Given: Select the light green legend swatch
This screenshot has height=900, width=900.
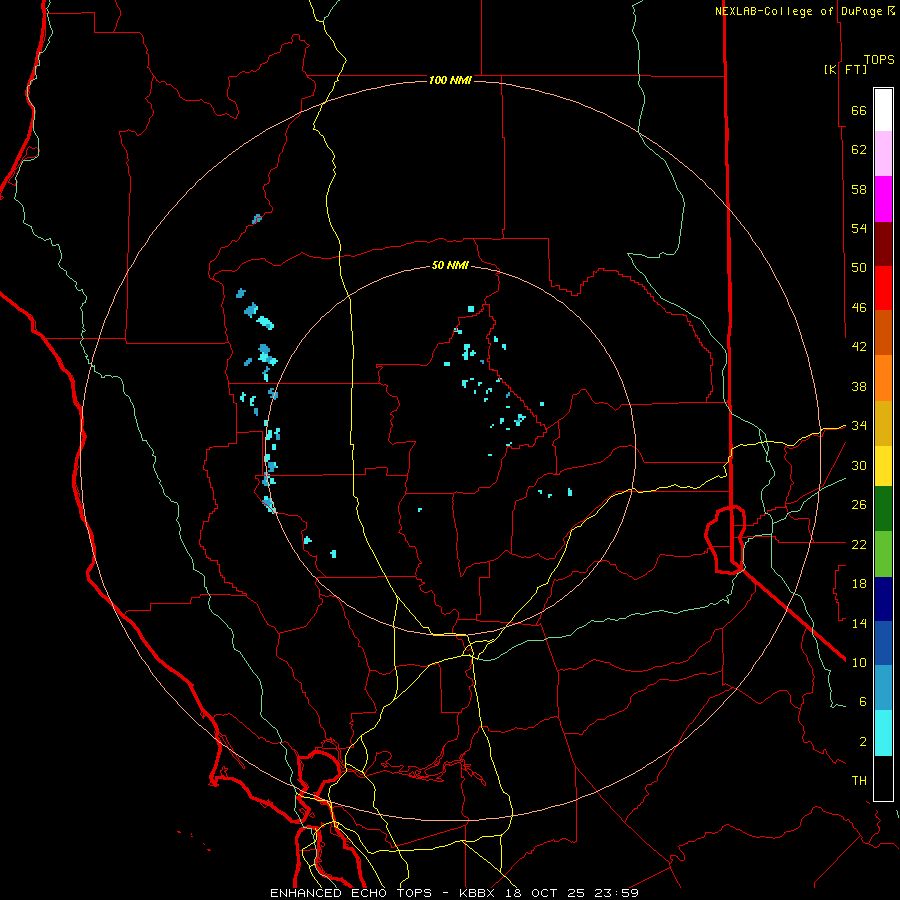Looking at the screenshot, I should pos(883,554).
